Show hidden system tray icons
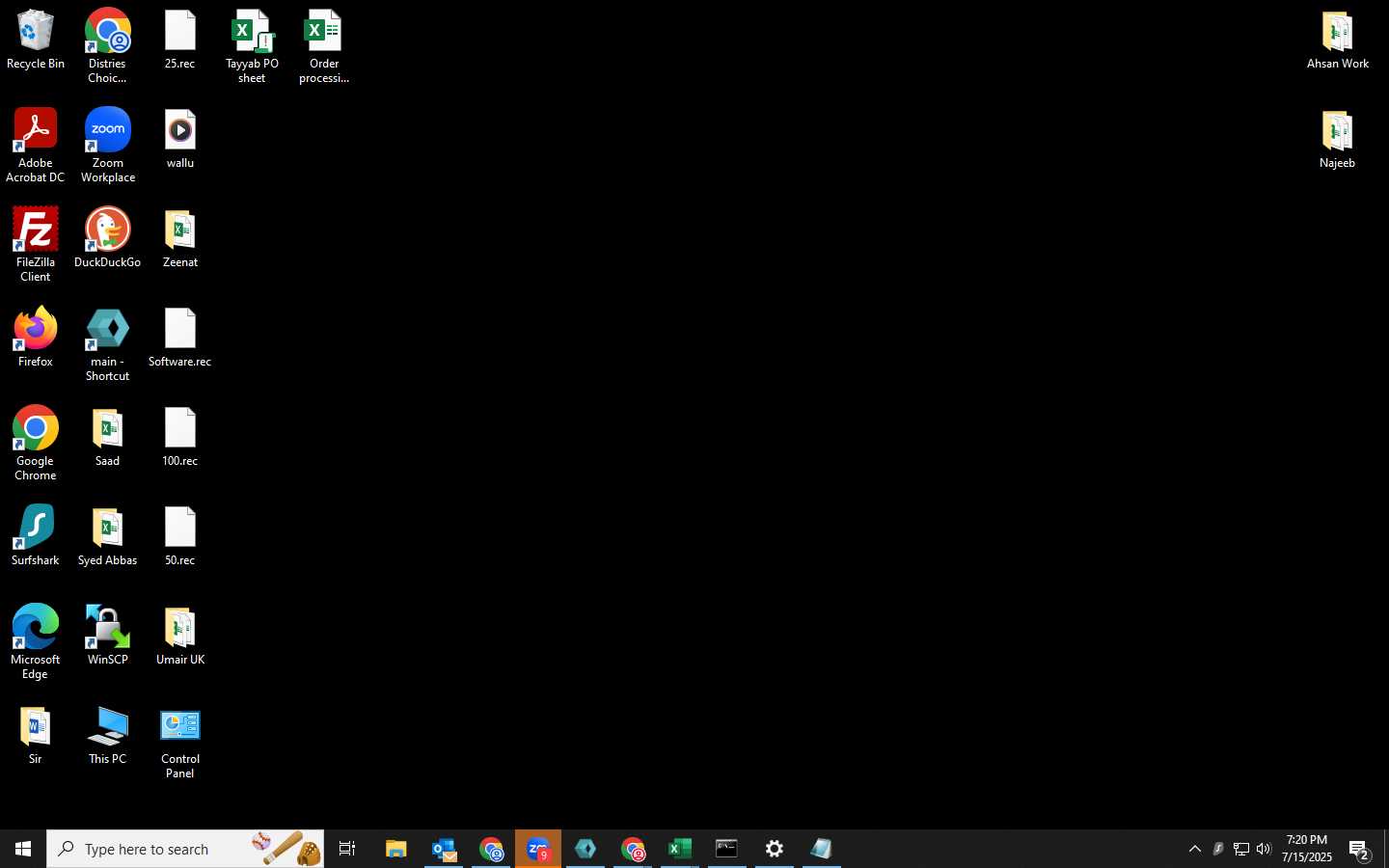The height and width of the screenshot is (868, 1389). (x=1195, y=849)
